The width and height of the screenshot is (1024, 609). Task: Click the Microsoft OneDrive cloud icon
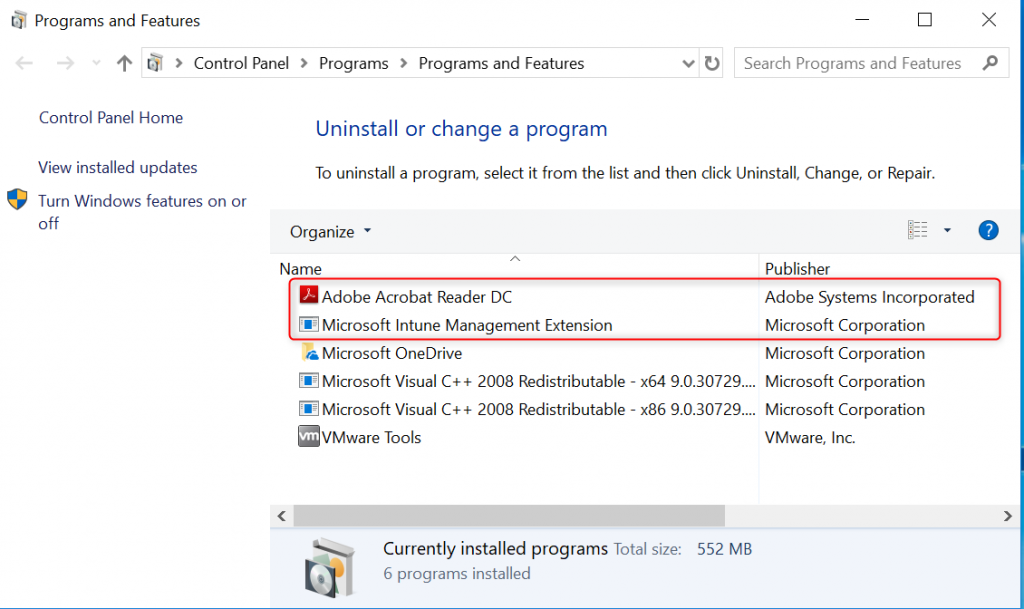coord(308,353)
